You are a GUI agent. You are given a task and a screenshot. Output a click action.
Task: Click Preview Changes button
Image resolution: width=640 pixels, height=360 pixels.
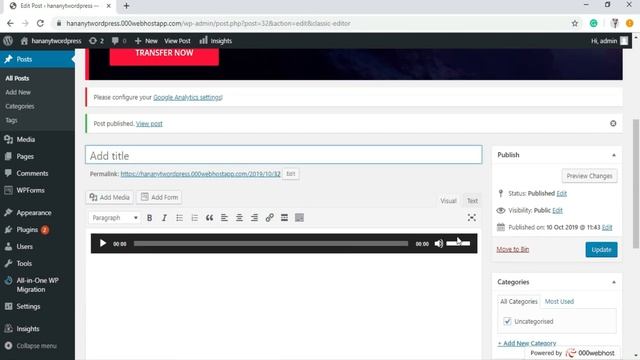tap(589, 176)
